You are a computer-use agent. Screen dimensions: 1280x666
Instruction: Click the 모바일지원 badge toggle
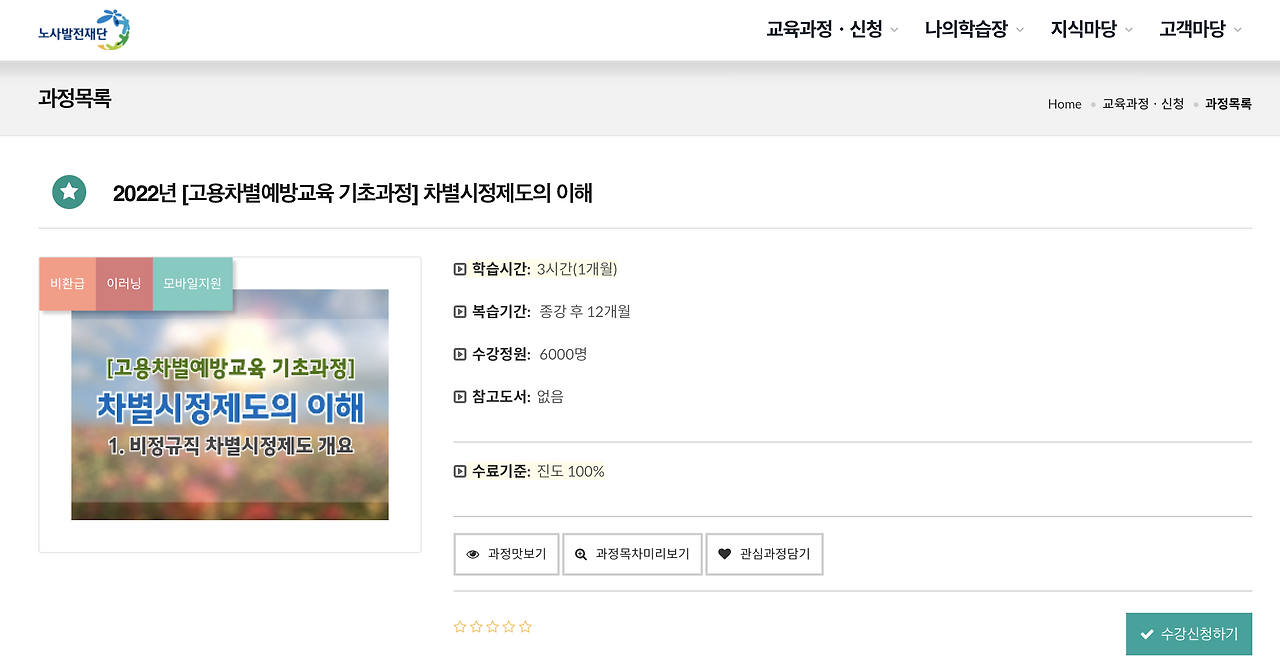192,283
